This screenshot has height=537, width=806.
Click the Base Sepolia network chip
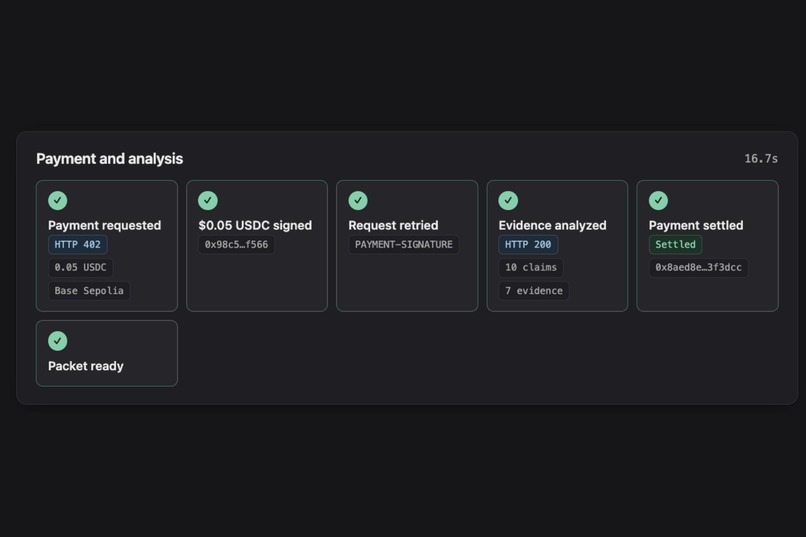click(x=89, y=291)
